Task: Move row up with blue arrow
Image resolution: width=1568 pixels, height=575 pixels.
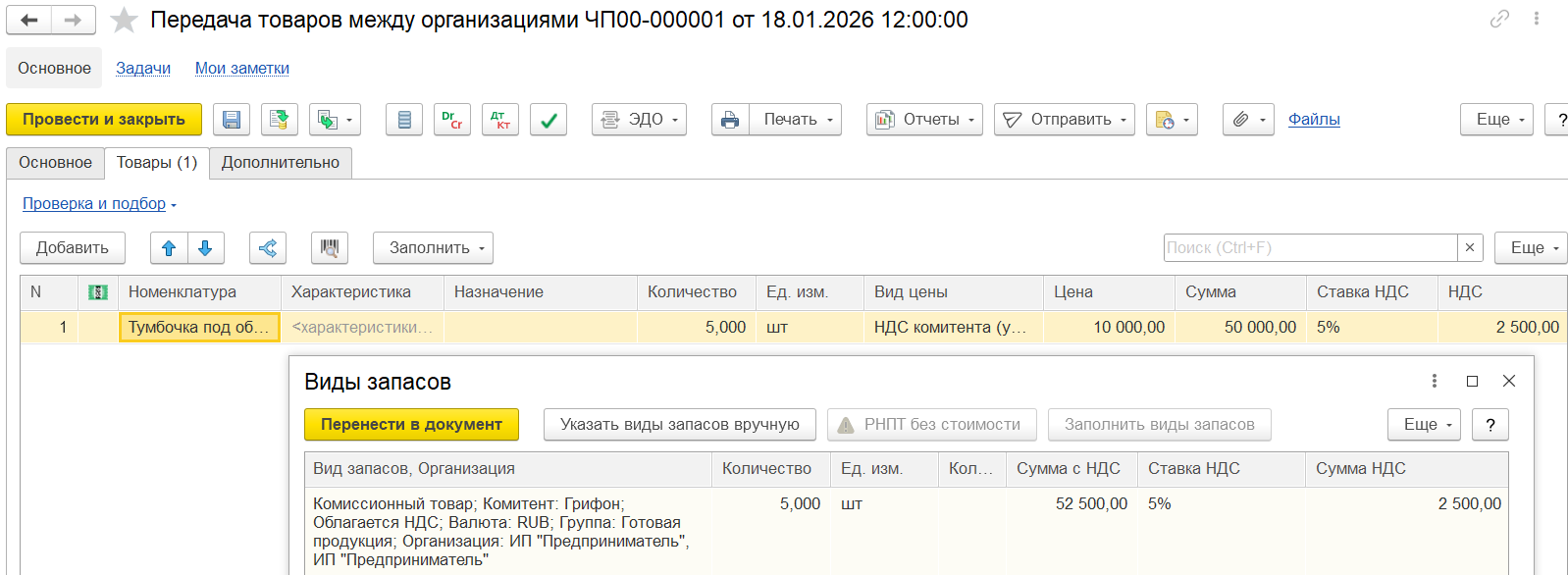Action: pos(169,248)
